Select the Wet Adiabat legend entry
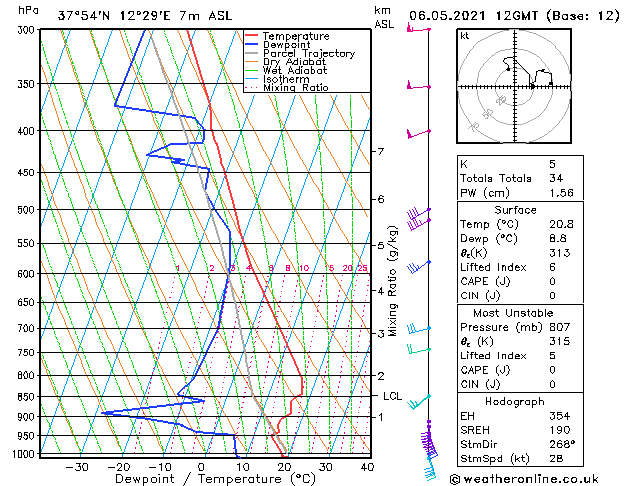Image resolution: width=629 pixels, height=486 pixels. tap(295, 71)
